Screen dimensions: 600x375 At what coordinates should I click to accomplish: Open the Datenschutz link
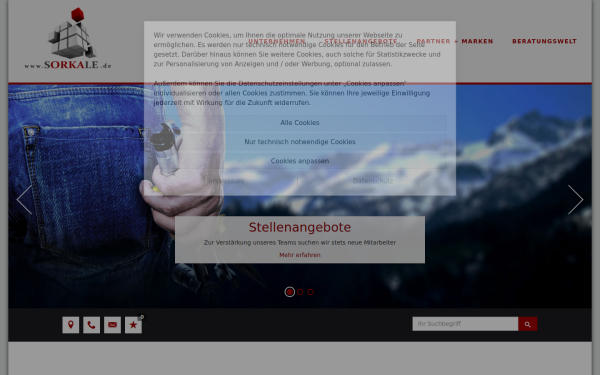click(373, 181)
